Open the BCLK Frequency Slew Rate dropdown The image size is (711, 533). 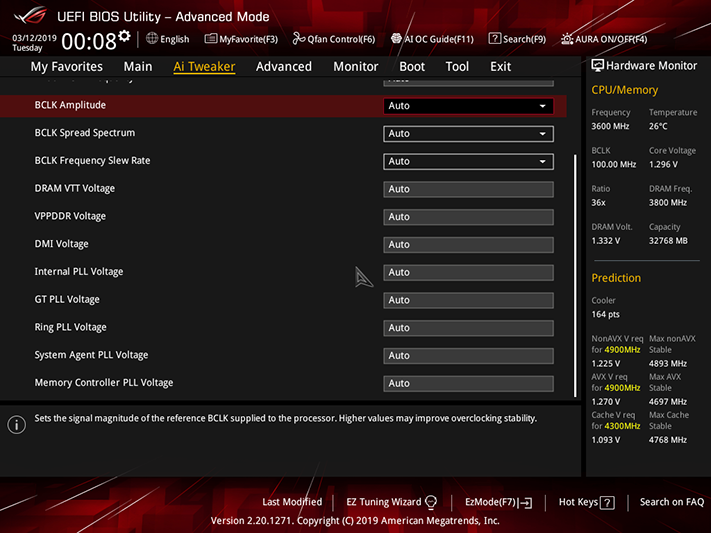point(468,161)
